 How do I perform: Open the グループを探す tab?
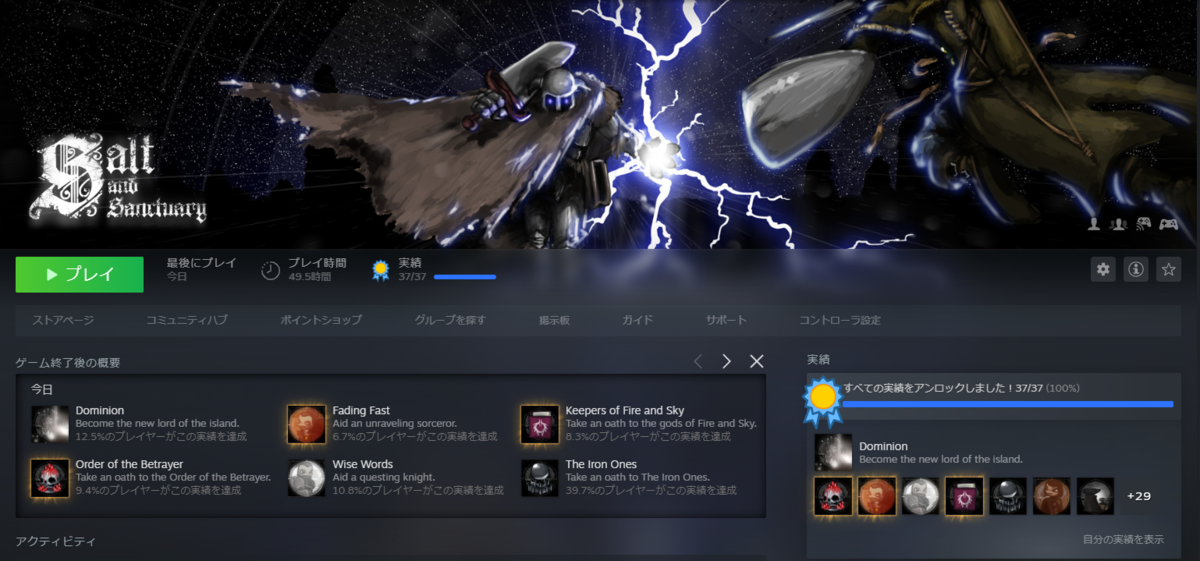tap(450, 320)
